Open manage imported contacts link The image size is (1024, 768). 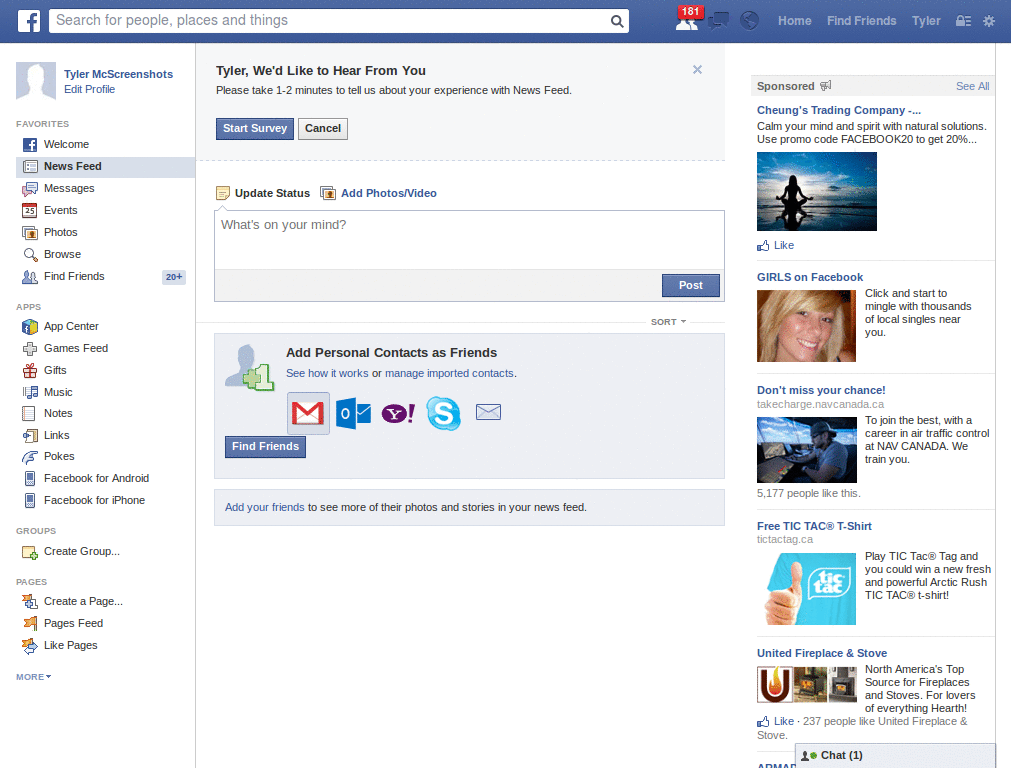(449, 374)
